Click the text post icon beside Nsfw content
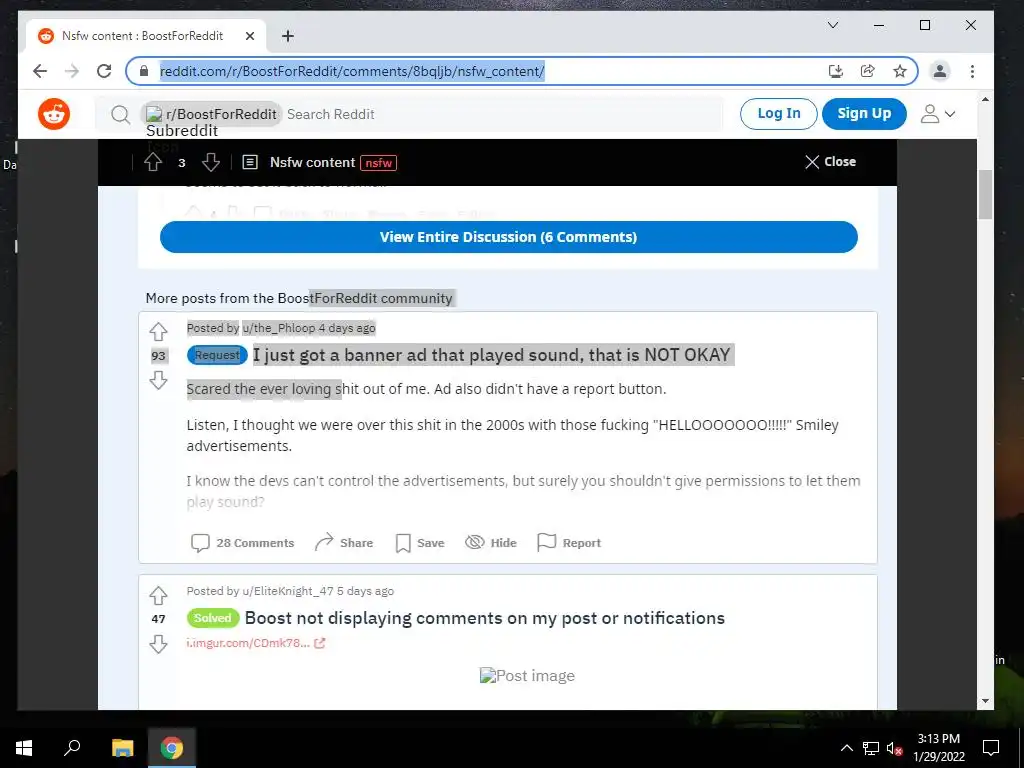 point(249,162)
